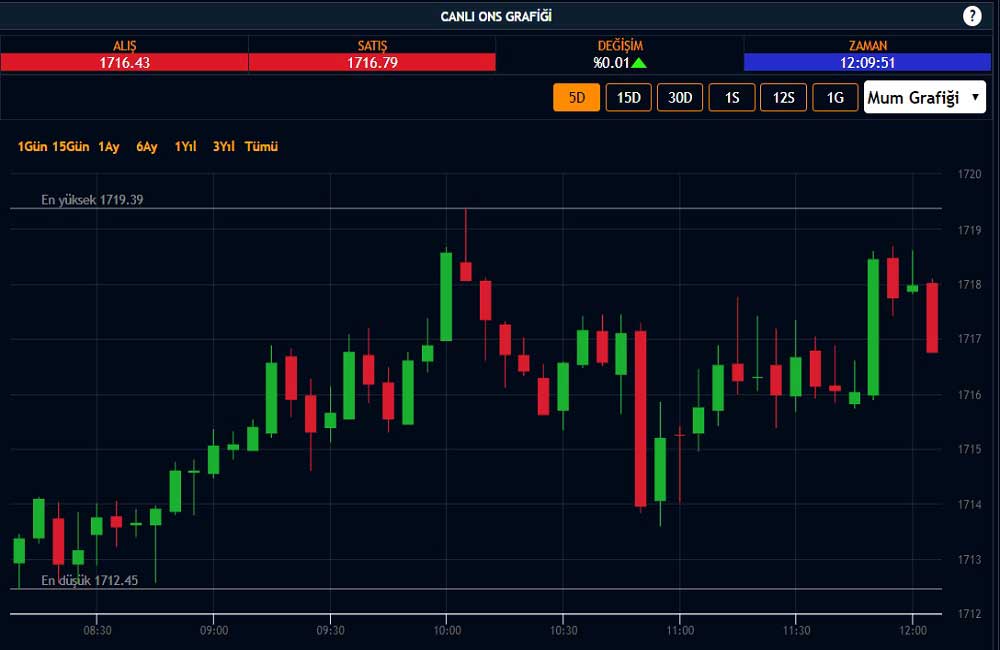Select the 1S interval button
The height and width of the screenshot is (650, 1000).
click(732, 98)
